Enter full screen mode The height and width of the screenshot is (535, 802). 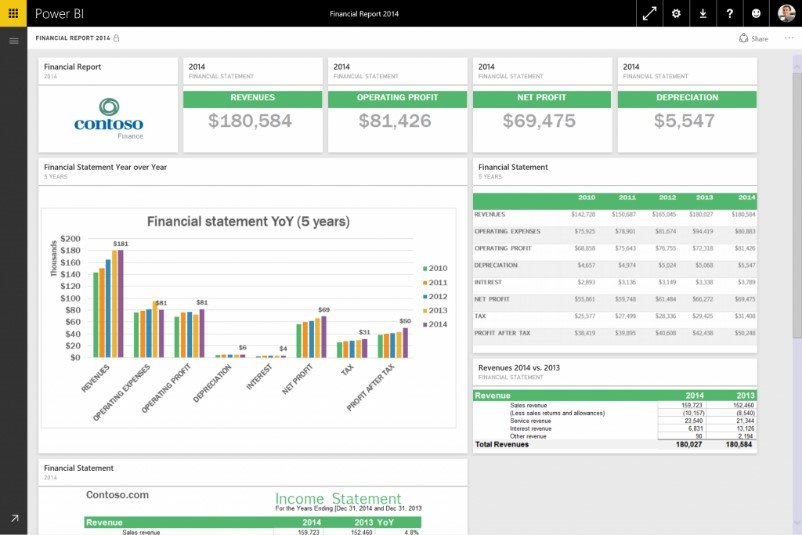tap(650, 14)
